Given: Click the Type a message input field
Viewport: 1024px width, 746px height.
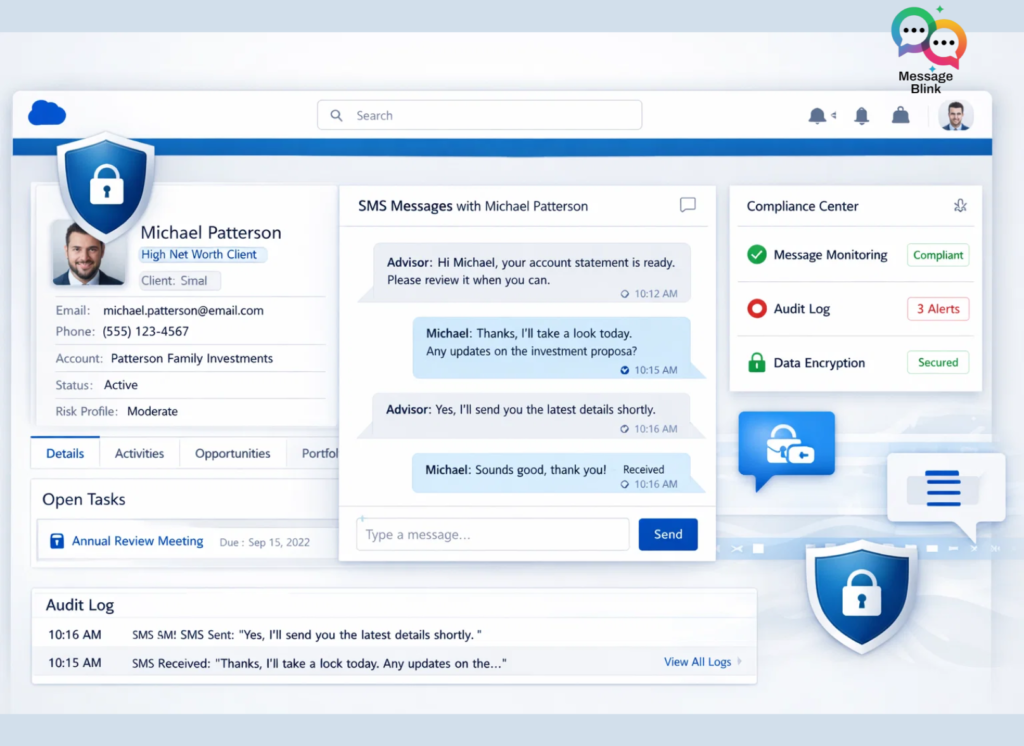Looking at the screenshot, I should [x=492, y=534].
